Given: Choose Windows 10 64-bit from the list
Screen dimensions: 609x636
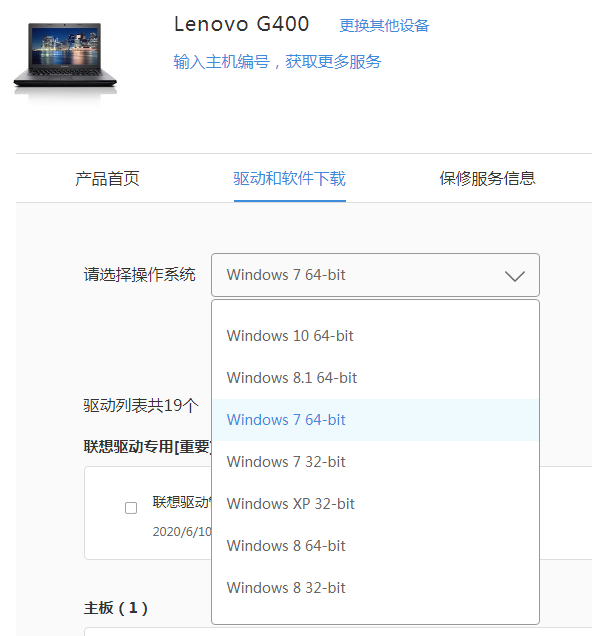Looking at the screenshot, I should tap(290, 336).
